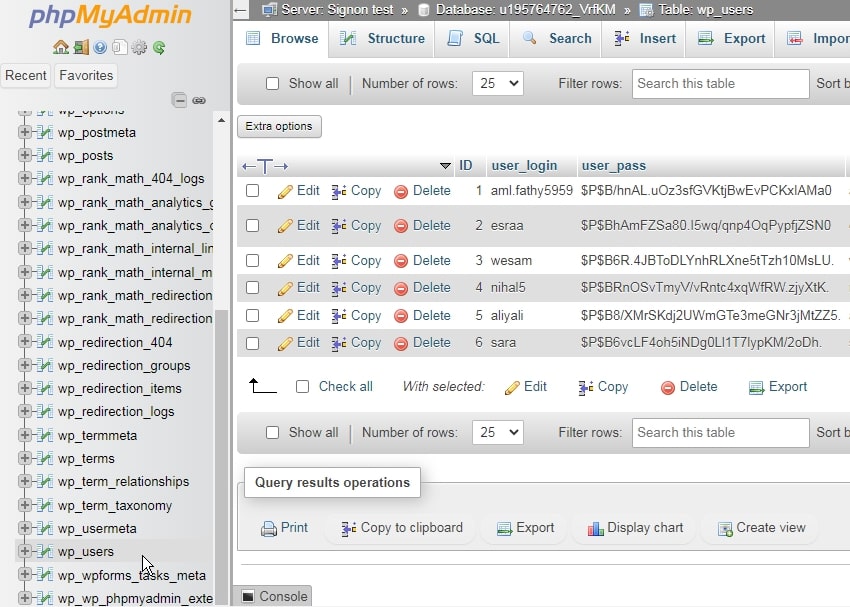
Task: Tick the checkbox for row aml.fathy5959
Action: [x=253, y=191]
